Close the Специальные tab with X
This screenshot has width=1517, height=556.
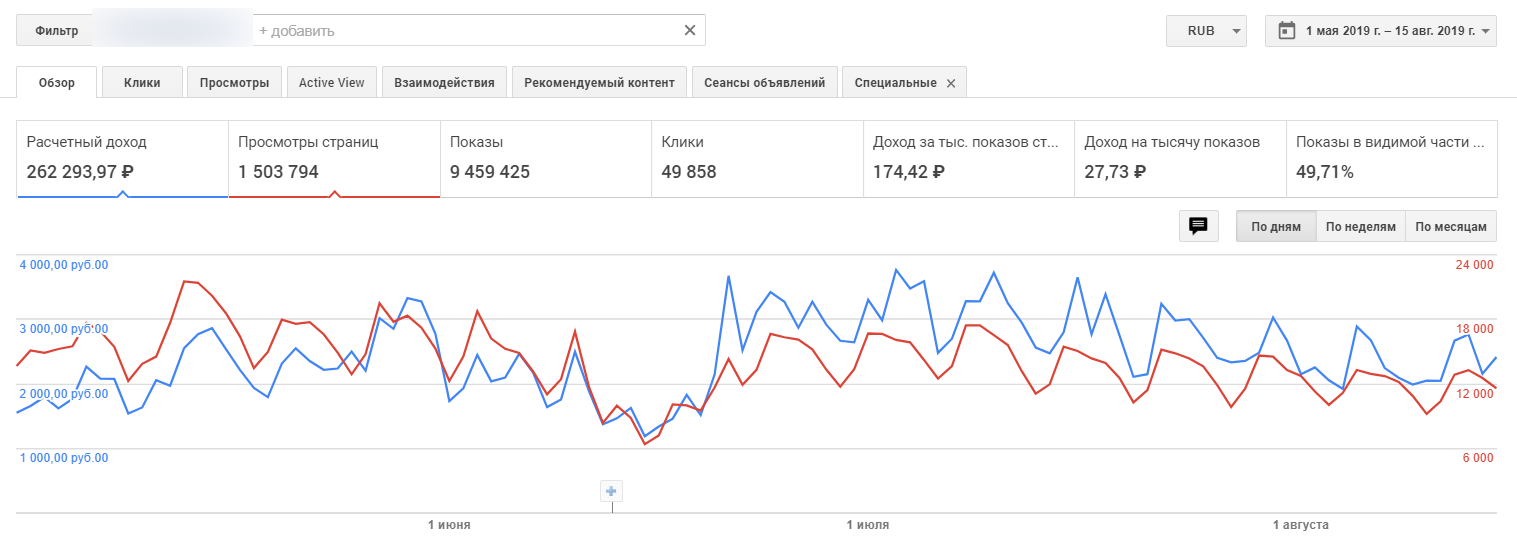coord(951,83)
